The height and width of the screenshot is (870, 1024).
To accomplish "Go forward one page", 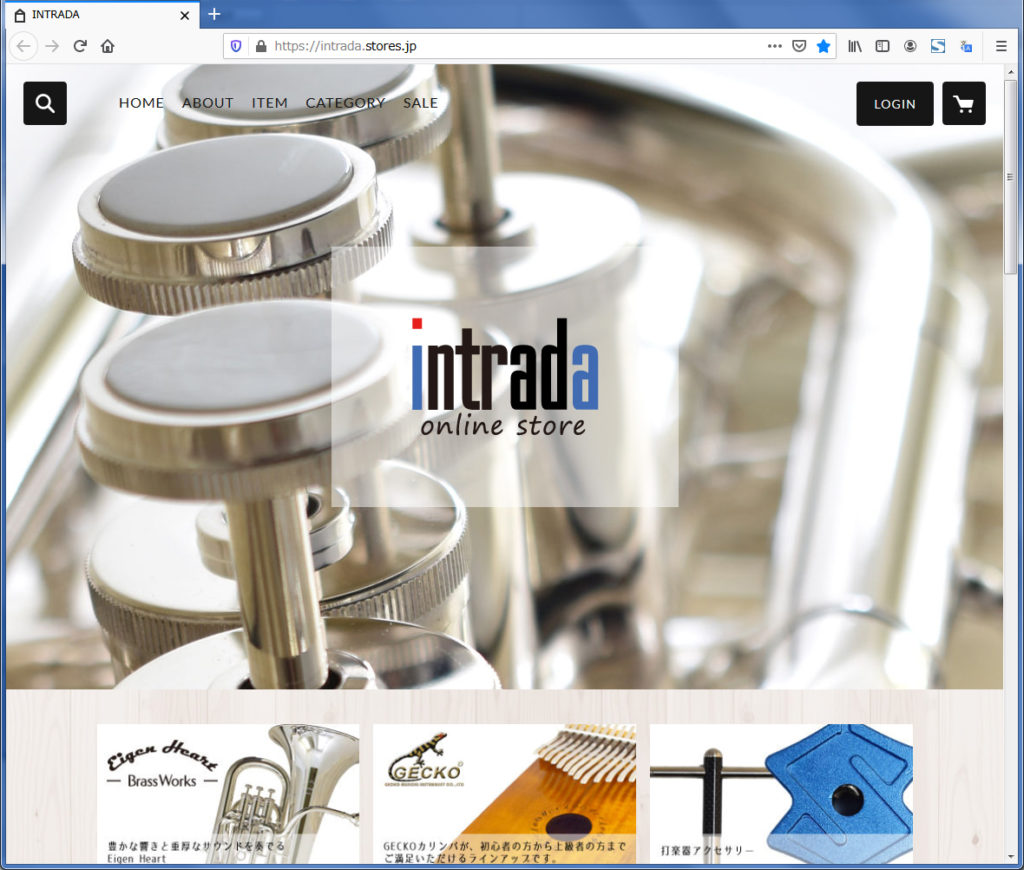I will 52,46.
